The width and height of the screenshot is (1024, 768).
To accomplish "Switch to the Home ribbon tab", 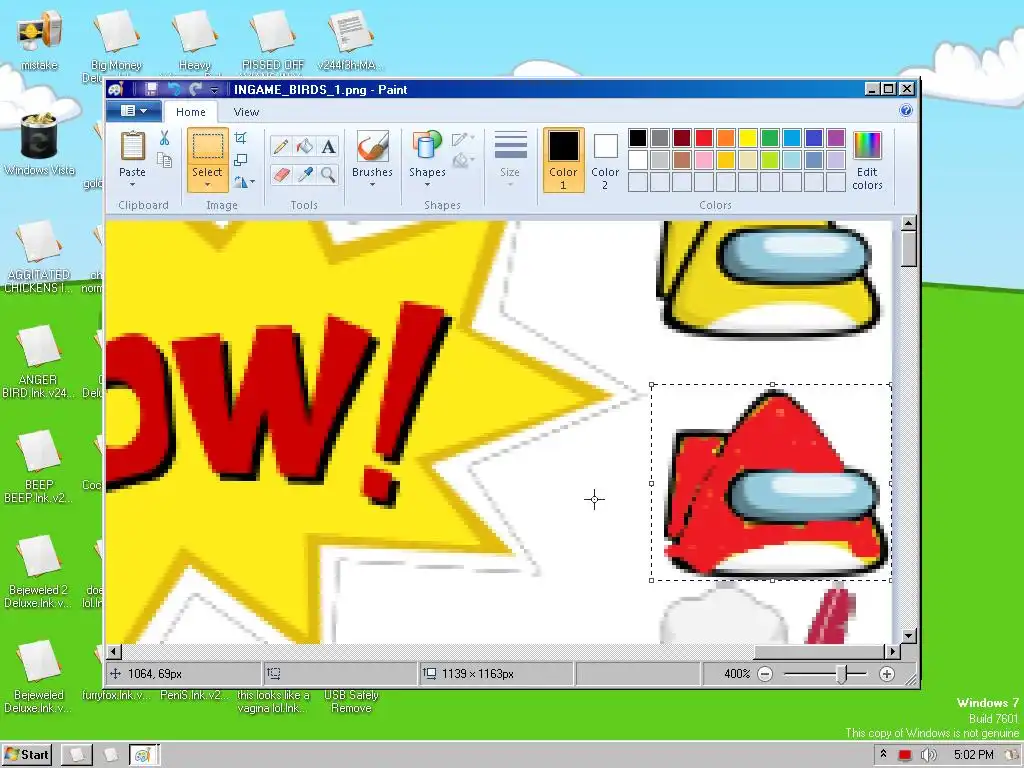I will coord(191,112).
